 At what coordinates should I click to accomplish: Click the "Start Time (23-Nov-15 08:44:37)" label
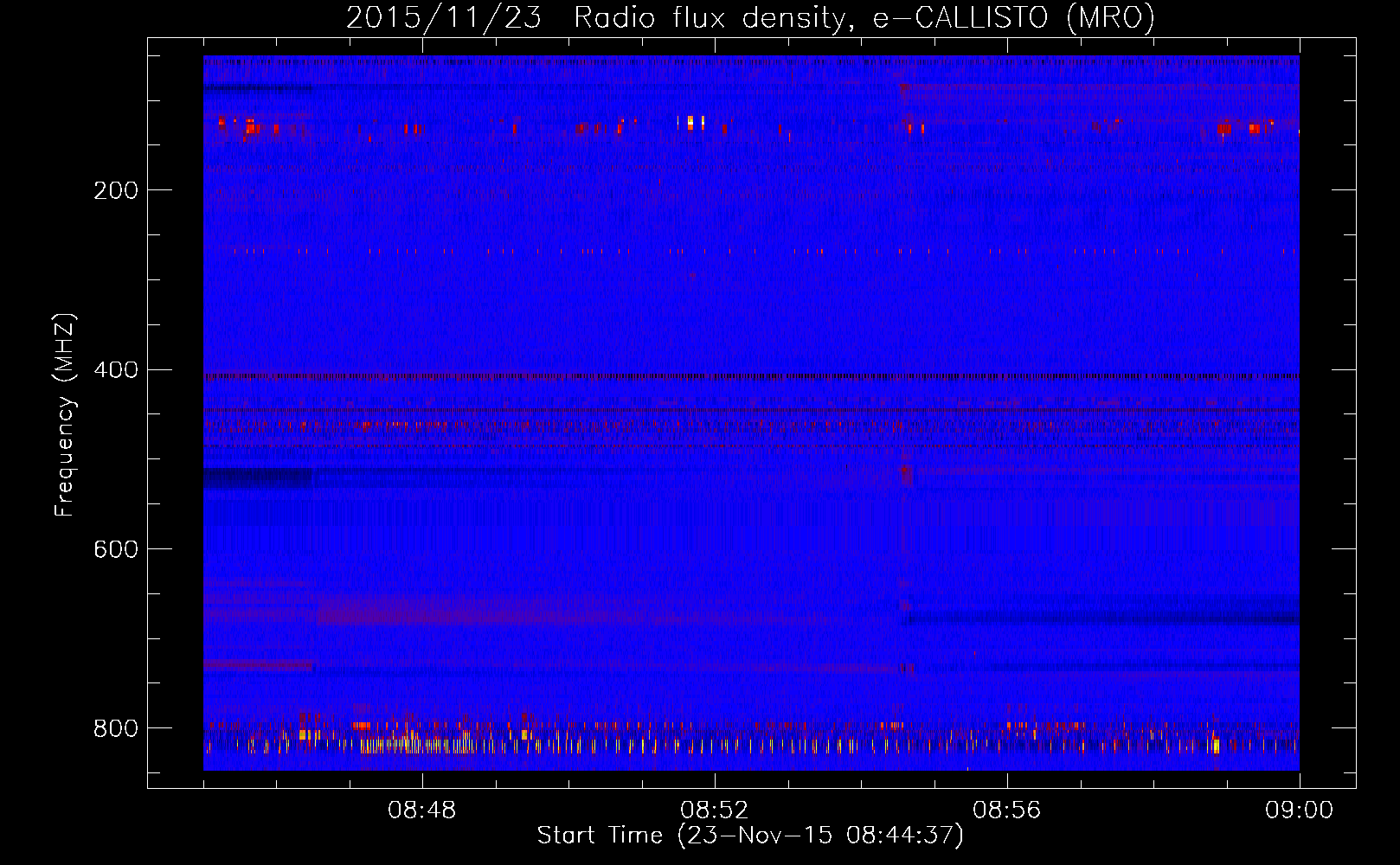[x=750, y=836]
